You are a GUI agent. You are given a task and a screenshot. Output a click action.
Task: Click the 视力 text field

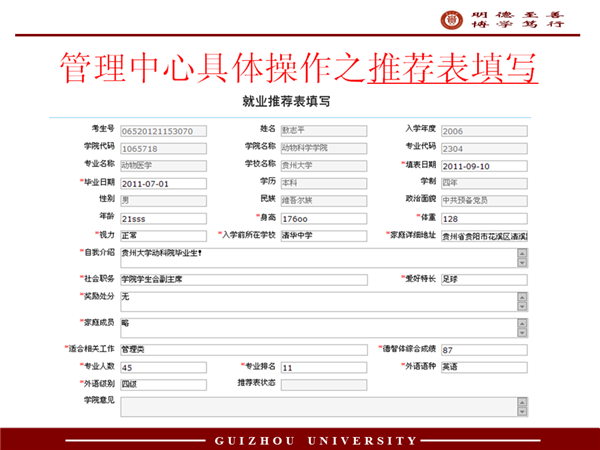(162, 235)
